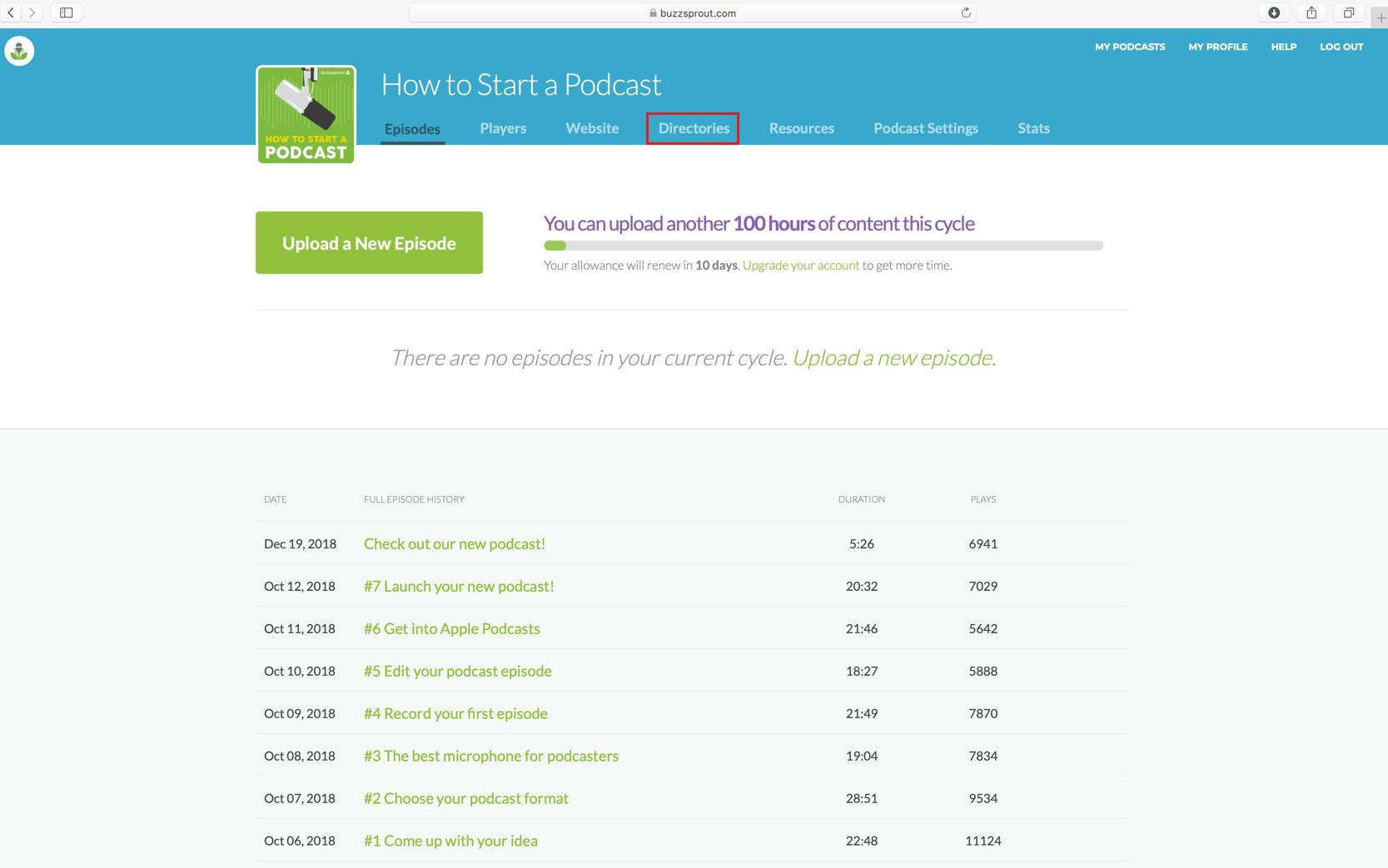Image resolution: width=1388 pixels, height=868 pixels.
Task: Toggle the browser sidebar icon
Action: 65,12
